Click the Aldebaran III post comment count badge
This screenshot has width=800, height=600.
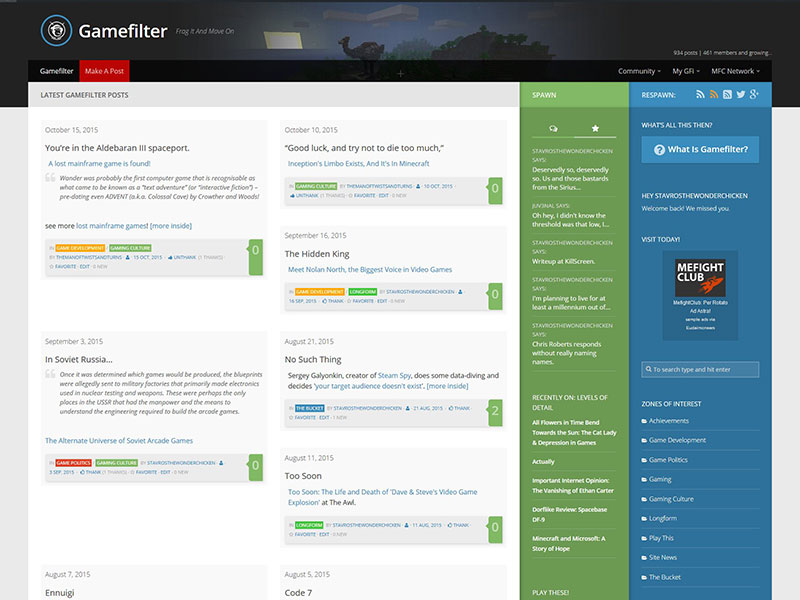coord(256,257)
